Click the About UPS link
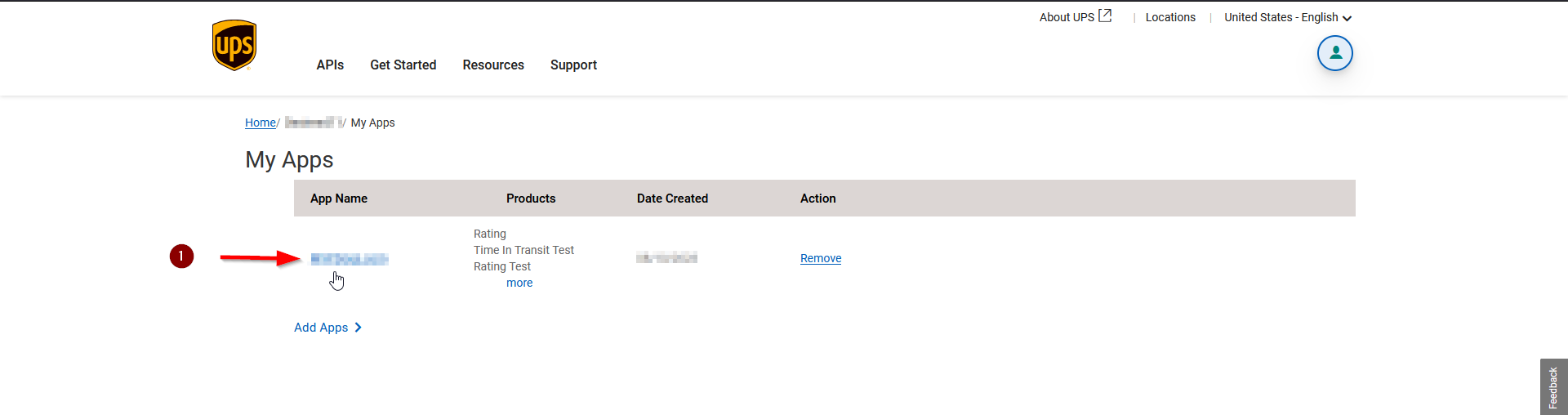1568x415 pixels. click(x=1067, y=17)
